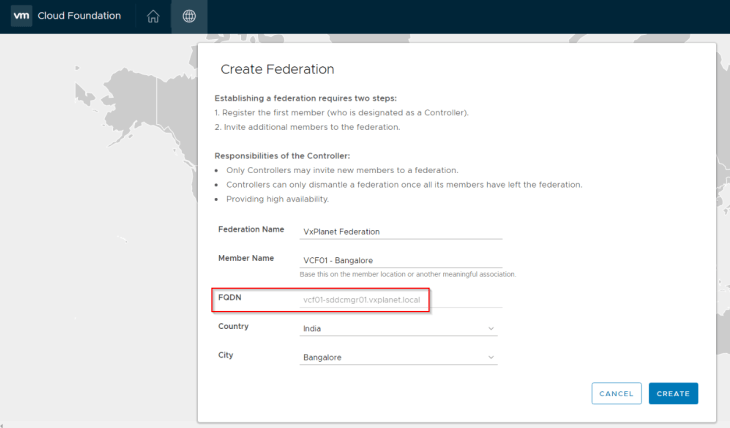The image size is (730, 428).
Task: Open the globe federation icon
Action: click(x=189, y=16)
